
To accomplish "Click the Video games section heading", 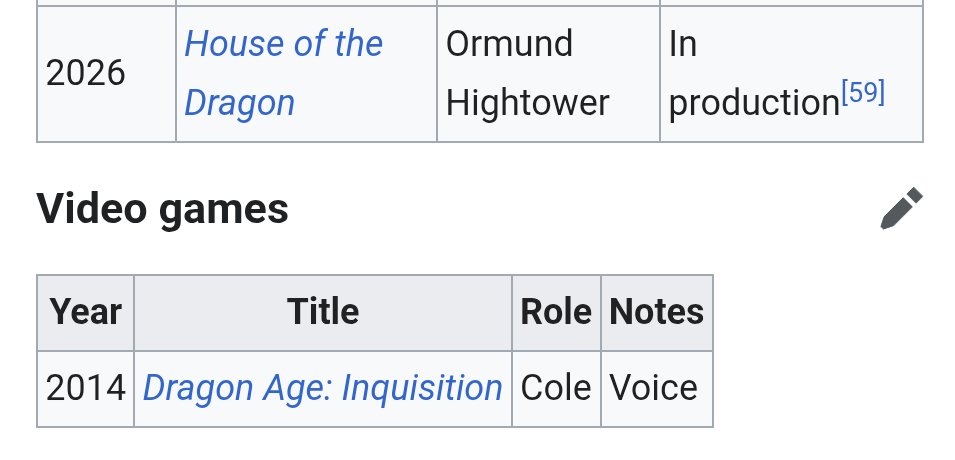I will (162, 208).
